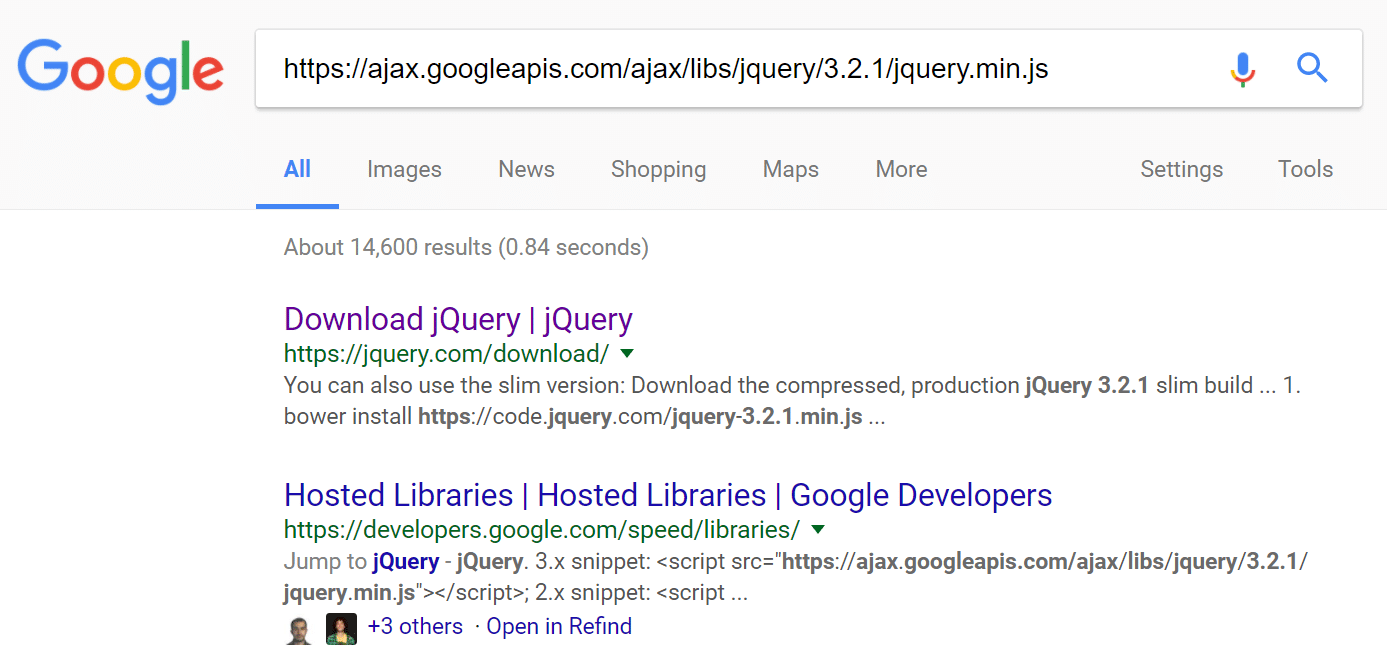Switch to the Maps tab
1387x663 pixels.
pos(790,169)
